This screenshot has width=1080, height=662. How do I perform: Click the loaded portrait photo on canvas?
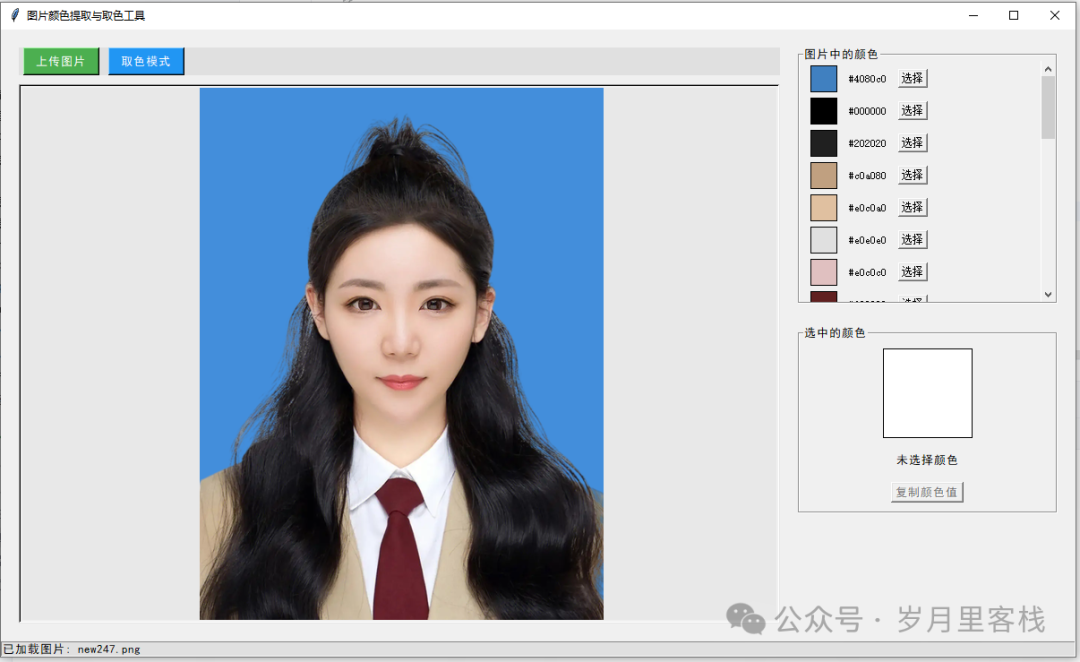402,353
